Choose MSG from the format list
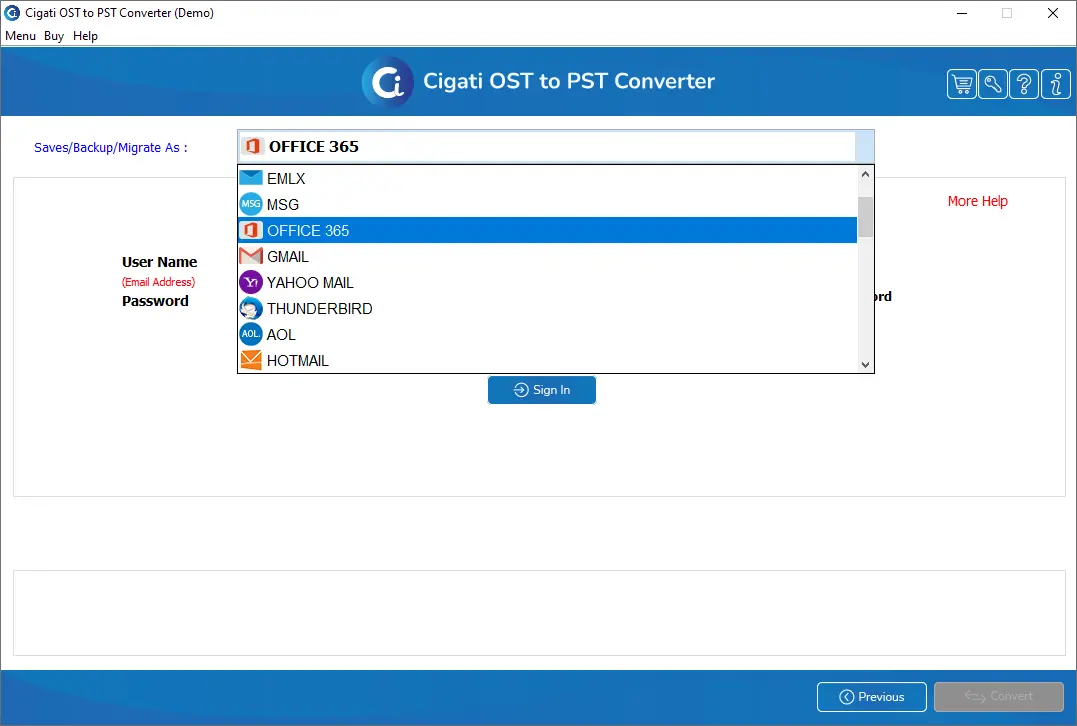This screenshot has width=1077, height=726. pos(547,205)
